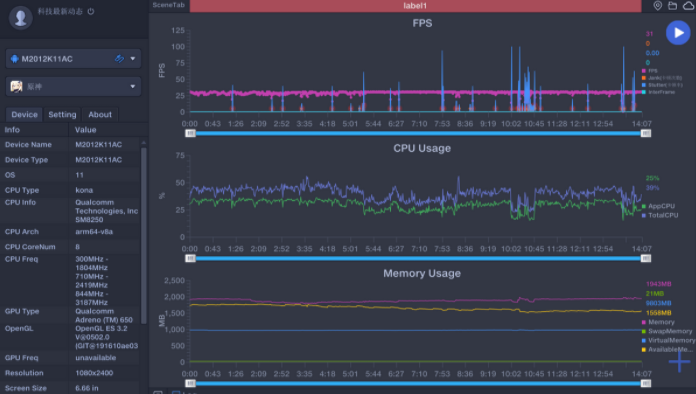Click the blue connection link icon for M2012K11AC
Viewport: 696px width, 394px height.
point(119,59)
